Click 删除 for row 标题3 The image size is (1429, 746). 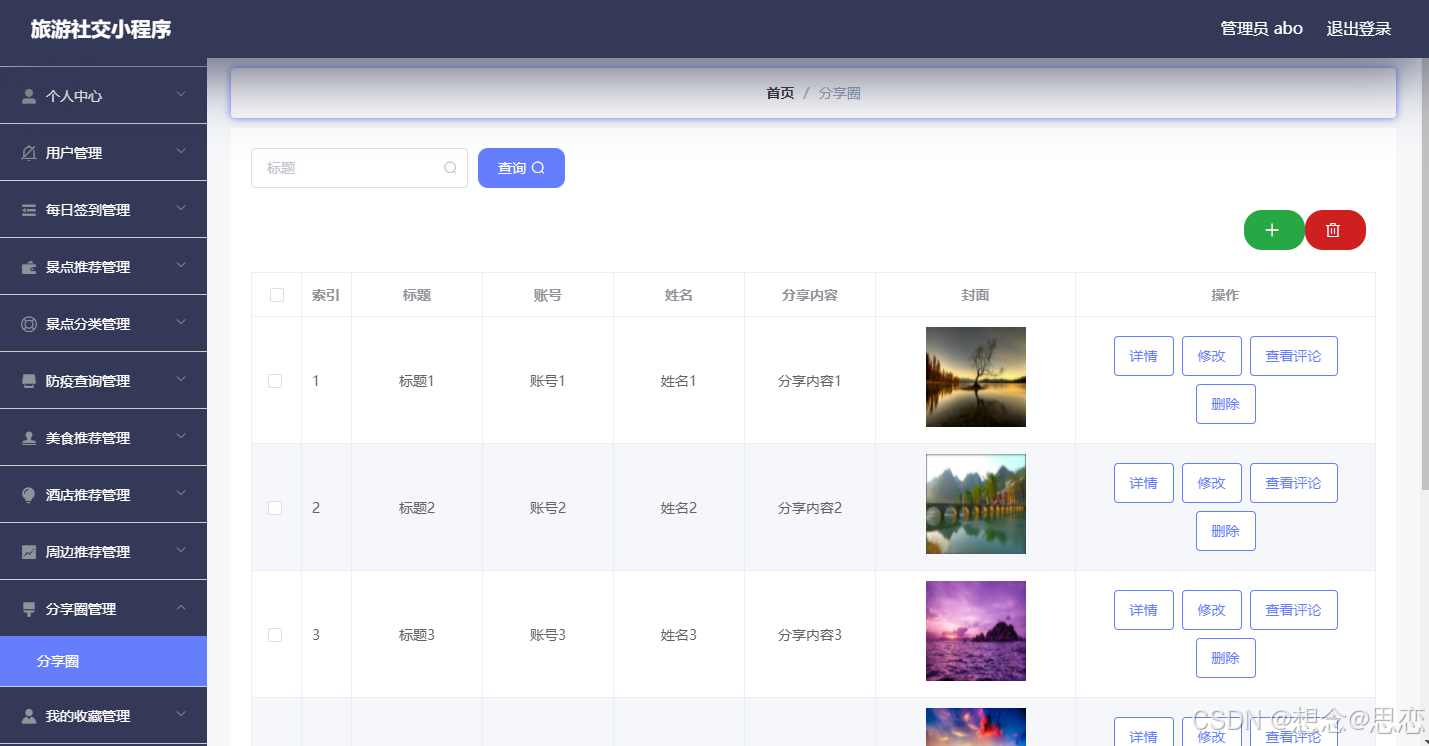pyautogui.click(x=1225, y=658)
